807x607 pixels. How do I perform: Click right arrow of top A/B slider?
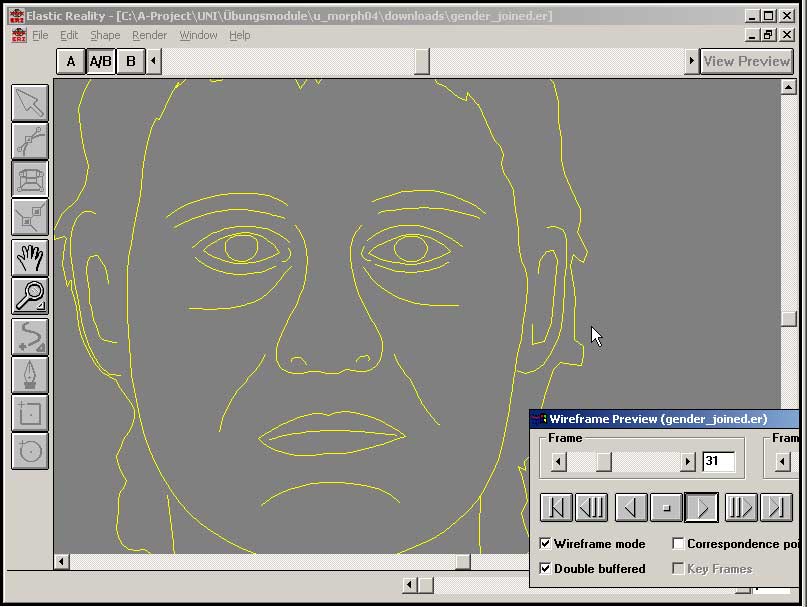coord(691,62)
